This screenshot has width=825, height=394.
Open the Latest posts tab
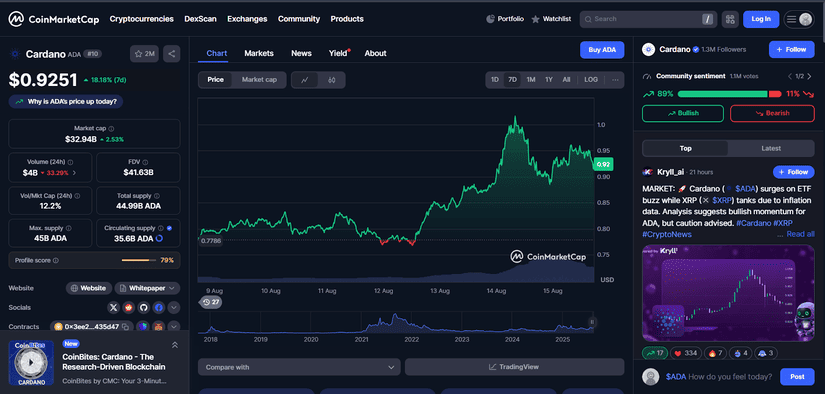tap(771, 148)
